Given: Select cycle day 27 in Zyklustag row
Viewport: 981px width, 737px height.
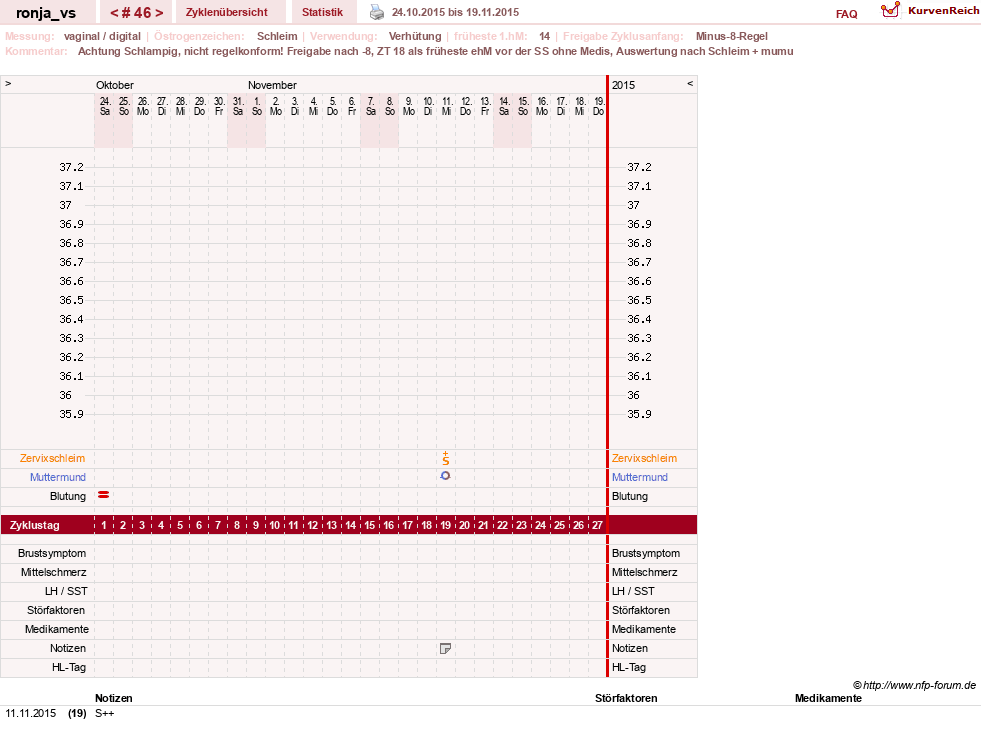Looking at the screenshot, I should [x=597, y=525].
